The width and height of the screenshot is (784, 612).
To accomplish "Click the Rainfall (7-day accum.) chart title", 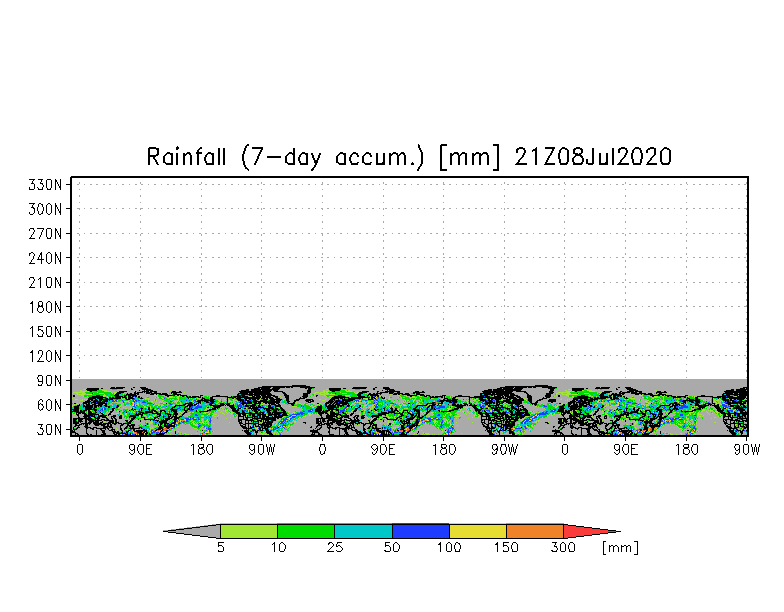I will (409, 157).
